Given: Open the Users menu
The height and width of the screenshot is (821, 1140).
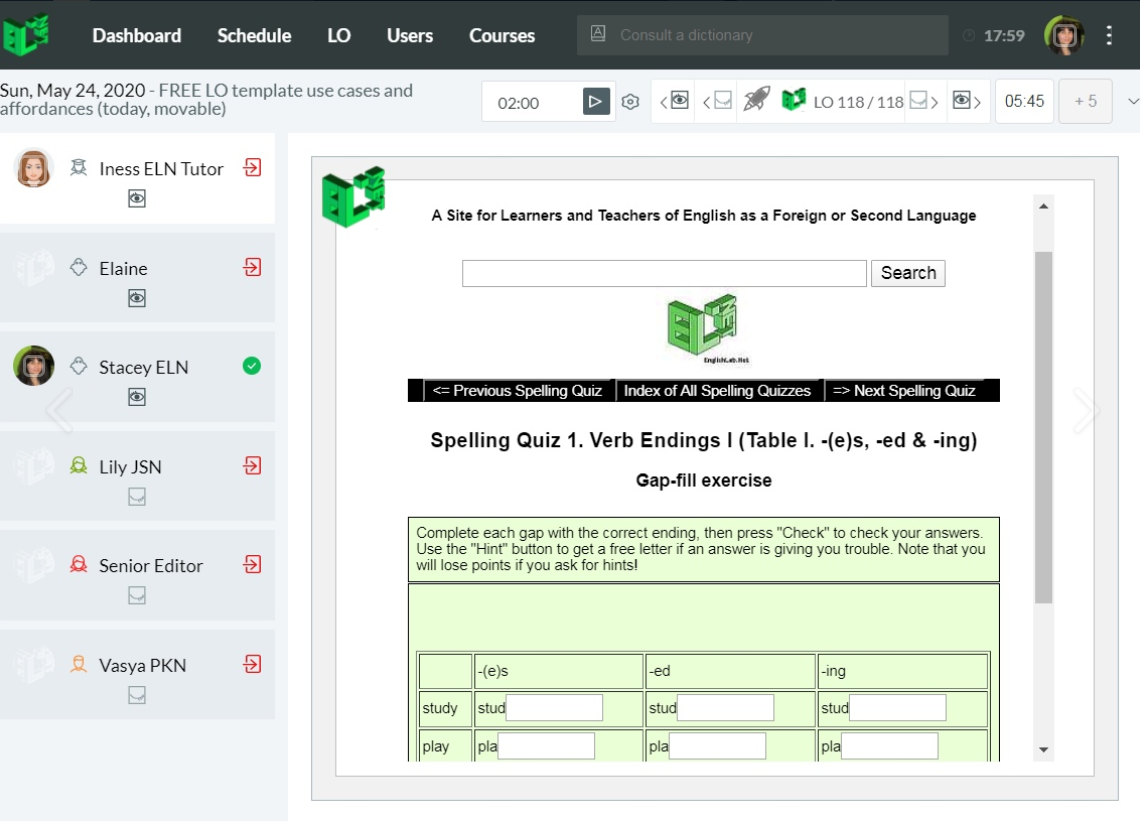Looking at the screenshot, I should 409,36.
